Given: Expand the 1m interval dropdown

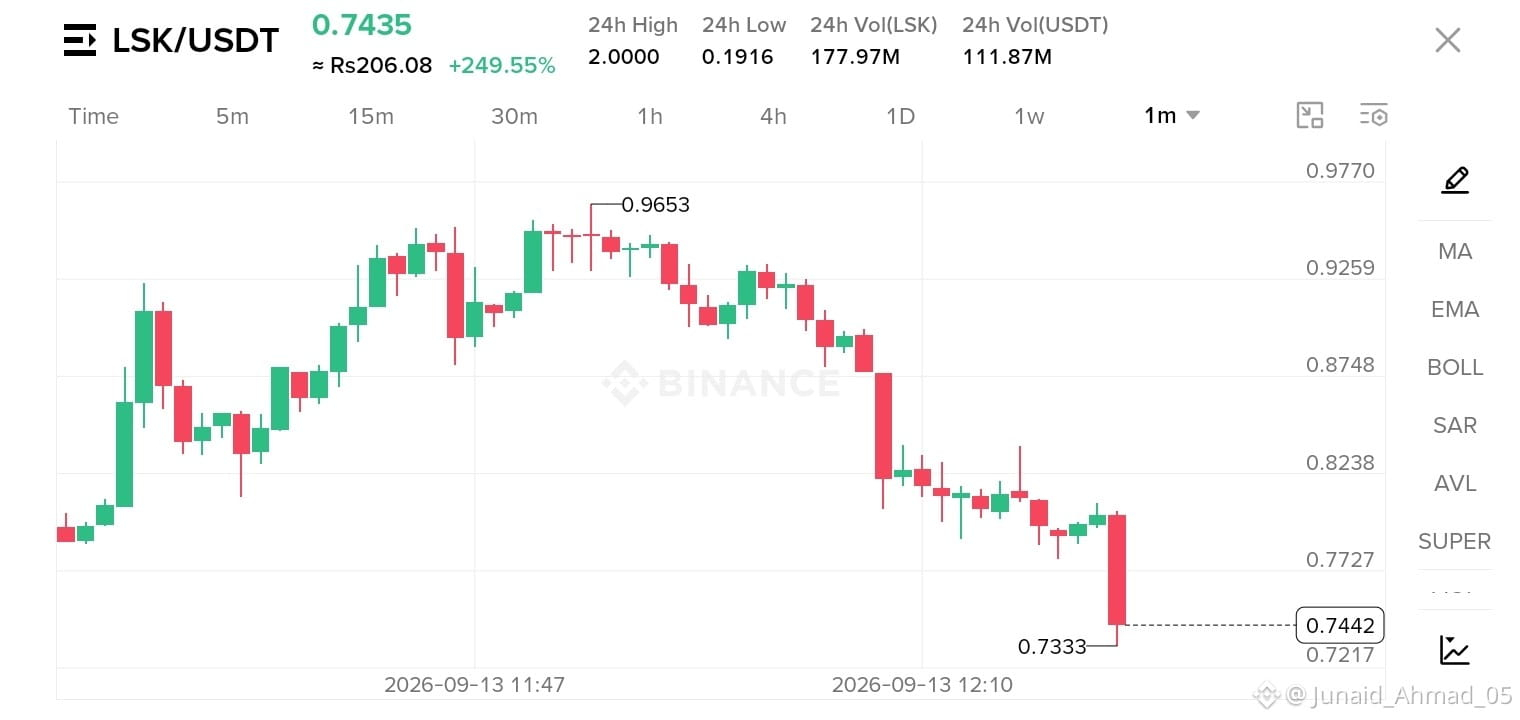Looking at the screenshot, I should point(1172,116).
